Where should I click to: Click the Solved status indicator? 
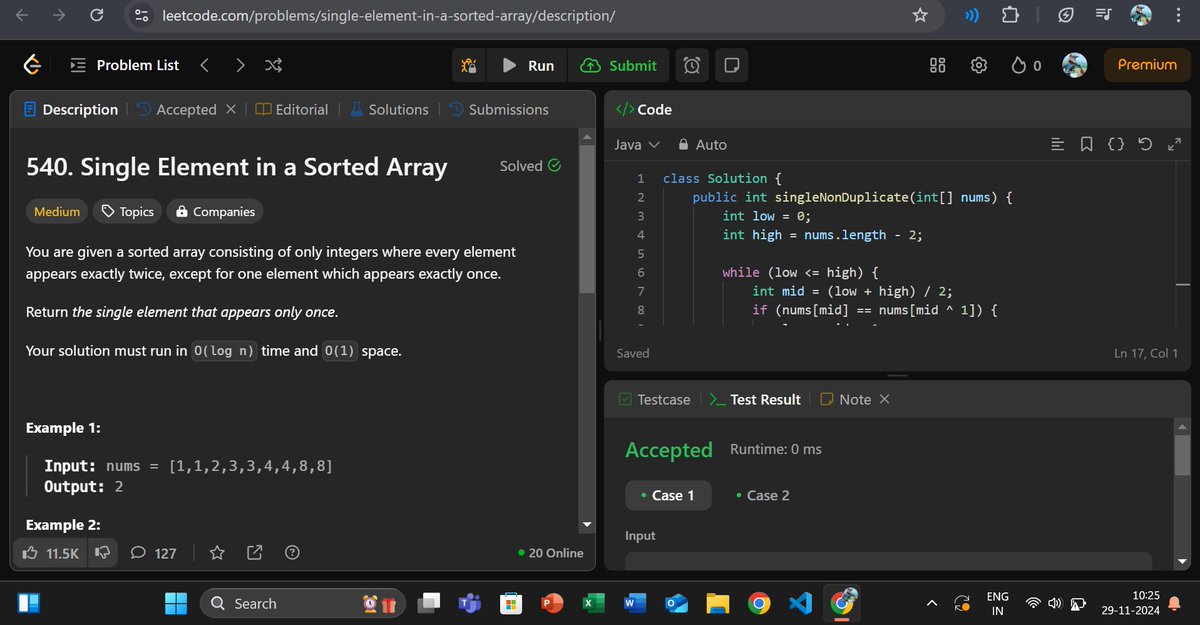[530, 166]
